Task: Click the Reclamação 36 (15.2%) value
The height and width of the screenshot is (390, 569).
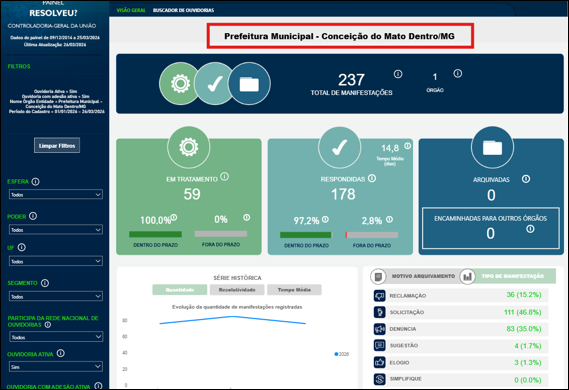Action: (524, 295)
